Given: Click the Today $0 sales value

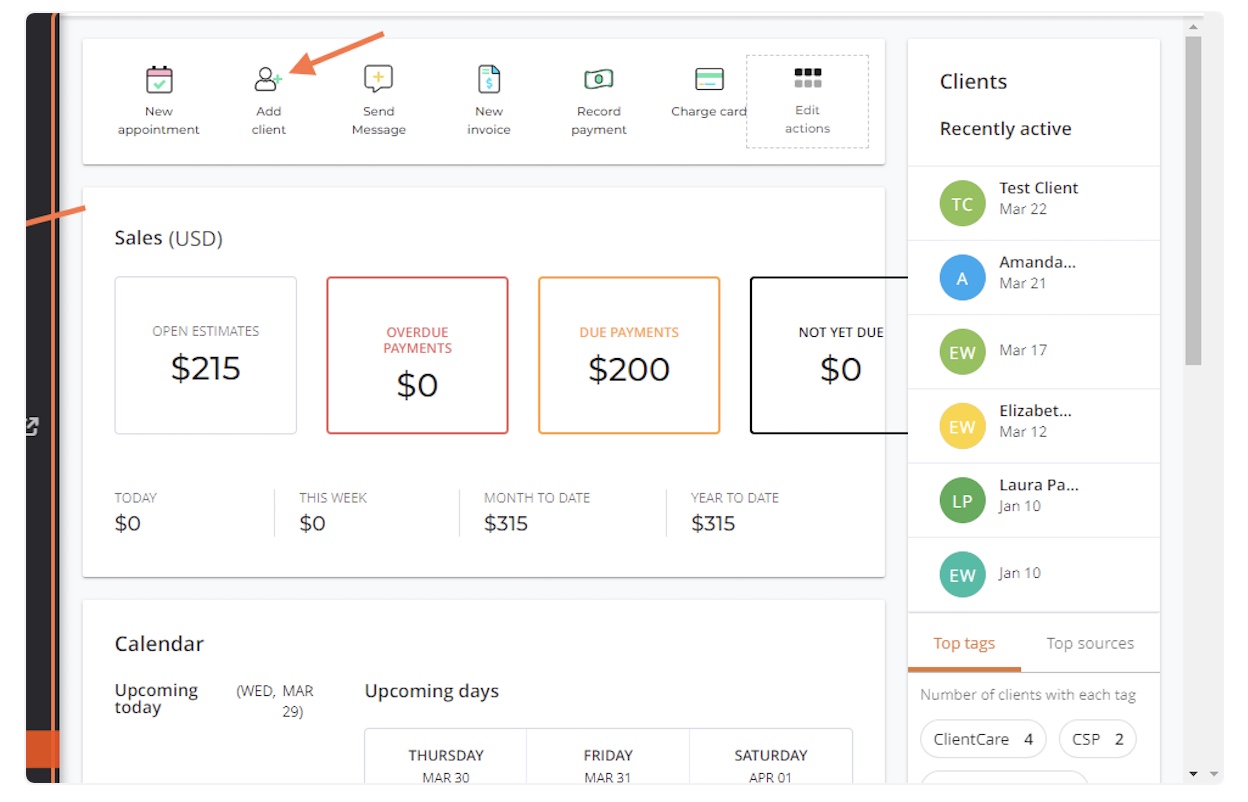Looking at the screenshot, I should [x=128, y=523].
